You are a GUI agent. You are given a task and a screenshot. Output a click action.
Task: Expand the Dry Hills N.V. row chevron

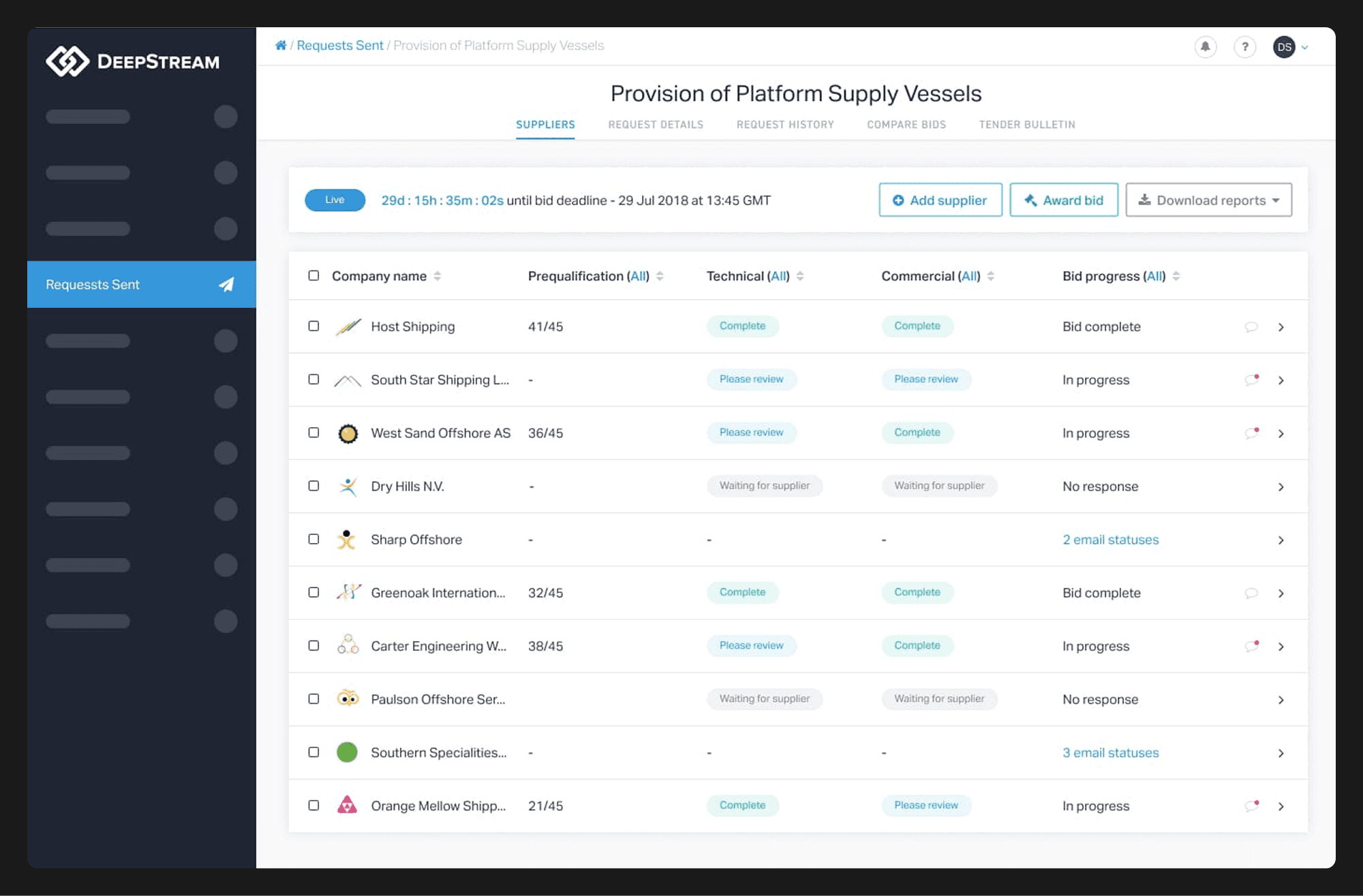tap(1281, 486)
